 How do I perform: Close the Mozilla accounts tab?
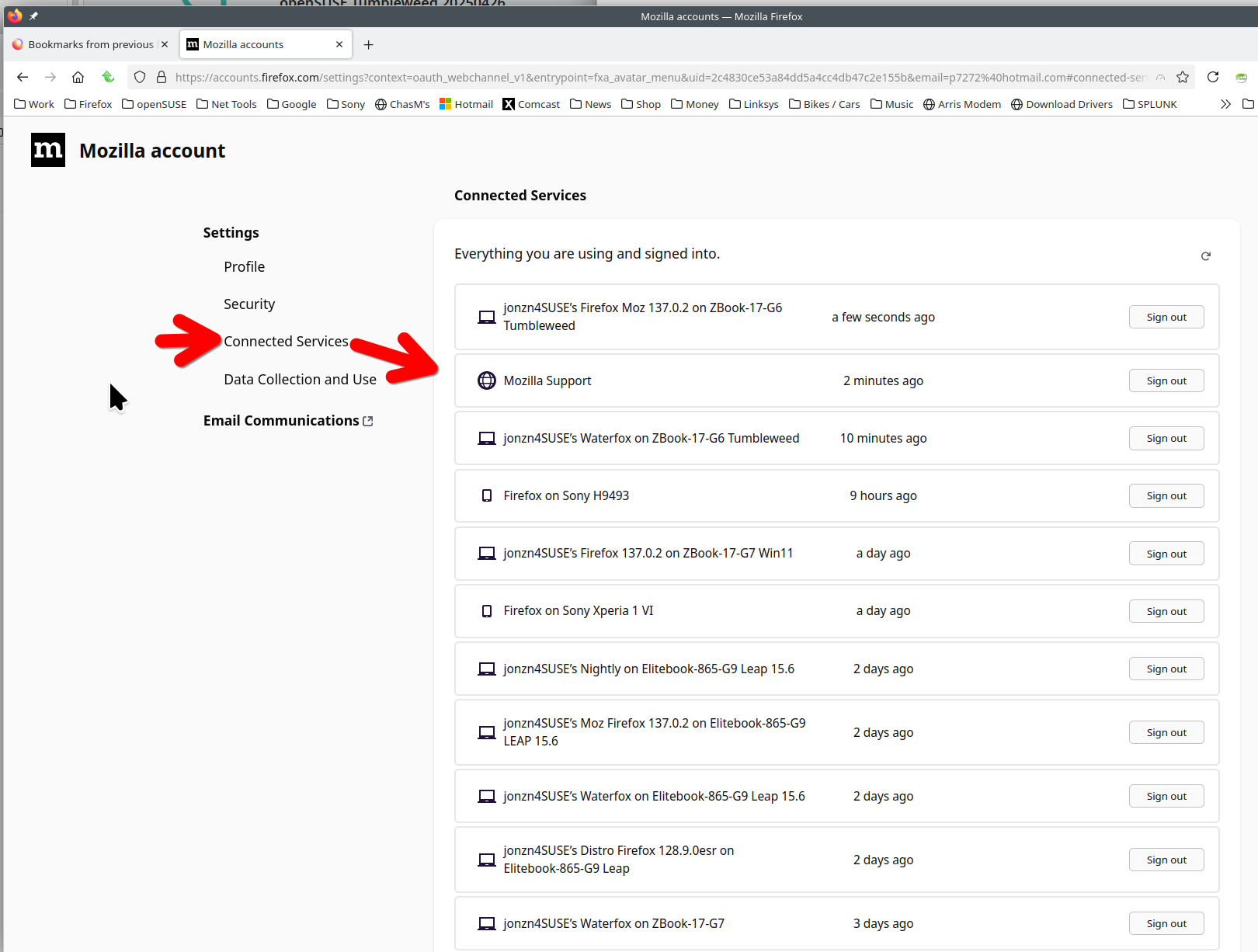(x=339, y=44)
